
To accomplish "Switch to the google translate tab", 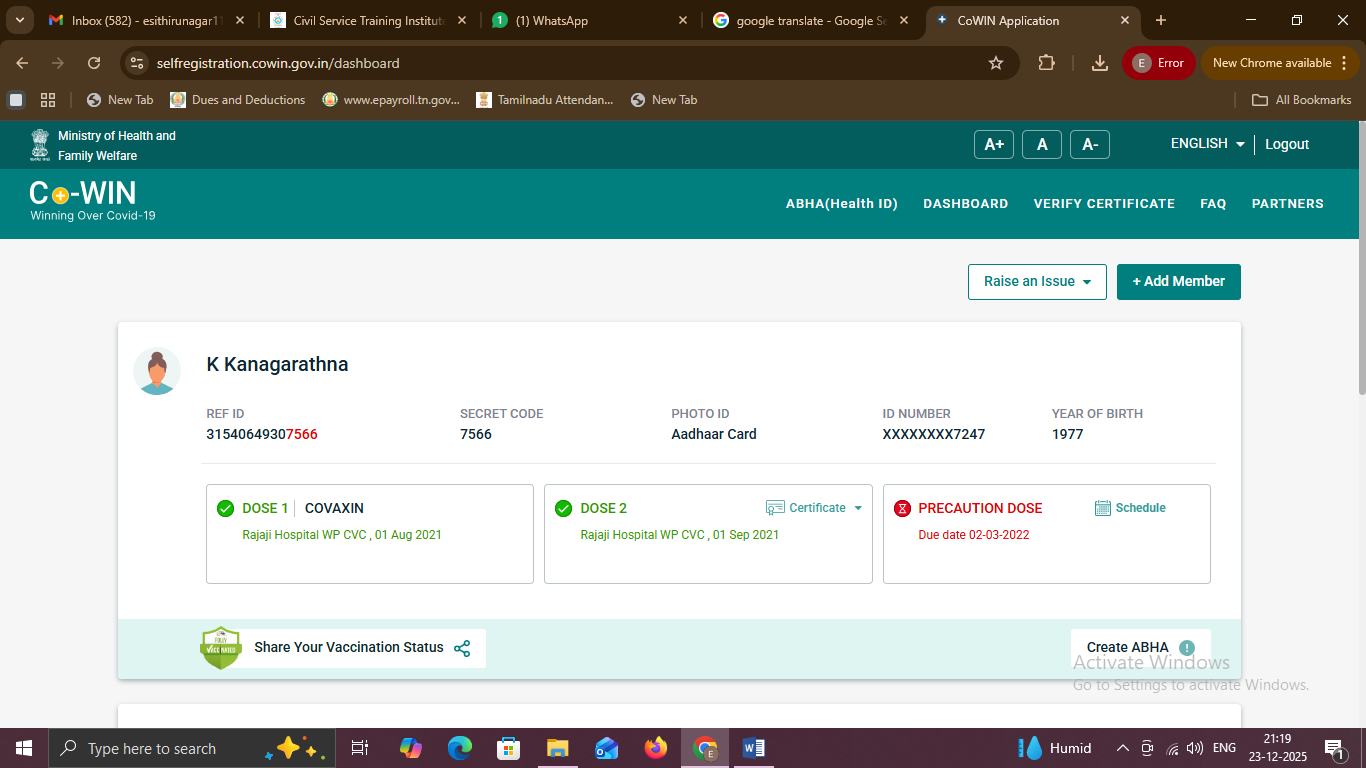I will point(810,20).
